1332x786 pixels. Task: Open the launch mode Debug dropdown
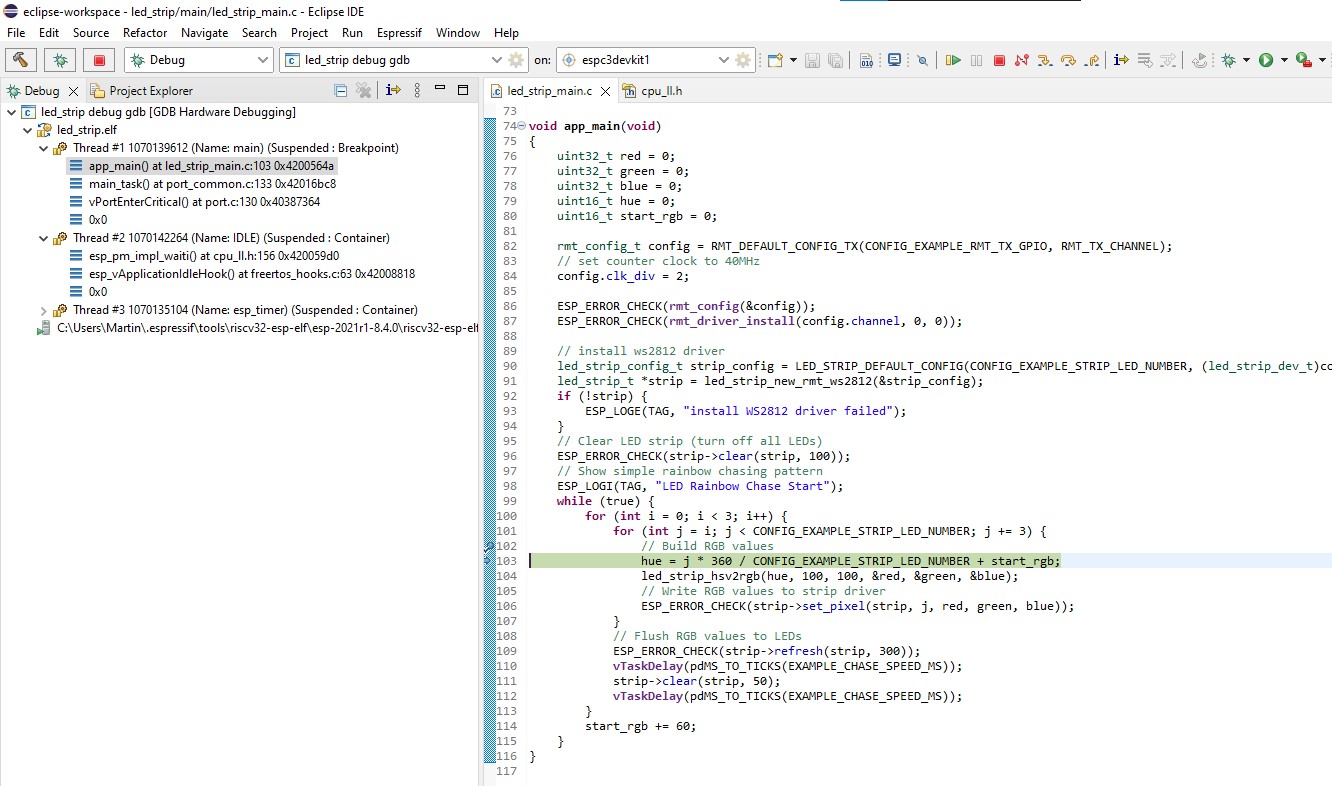point(198,60)
